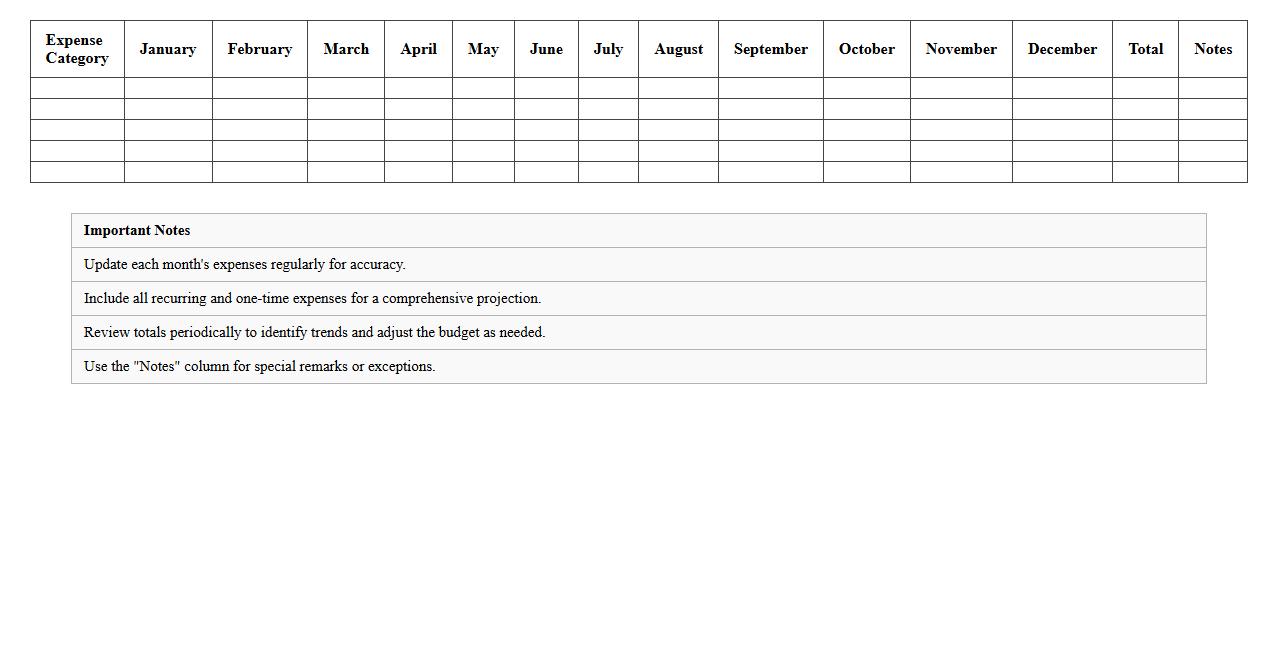This screenshot has width=1278, height=650.
Task: Click the December header cell
Action: 1062,49
